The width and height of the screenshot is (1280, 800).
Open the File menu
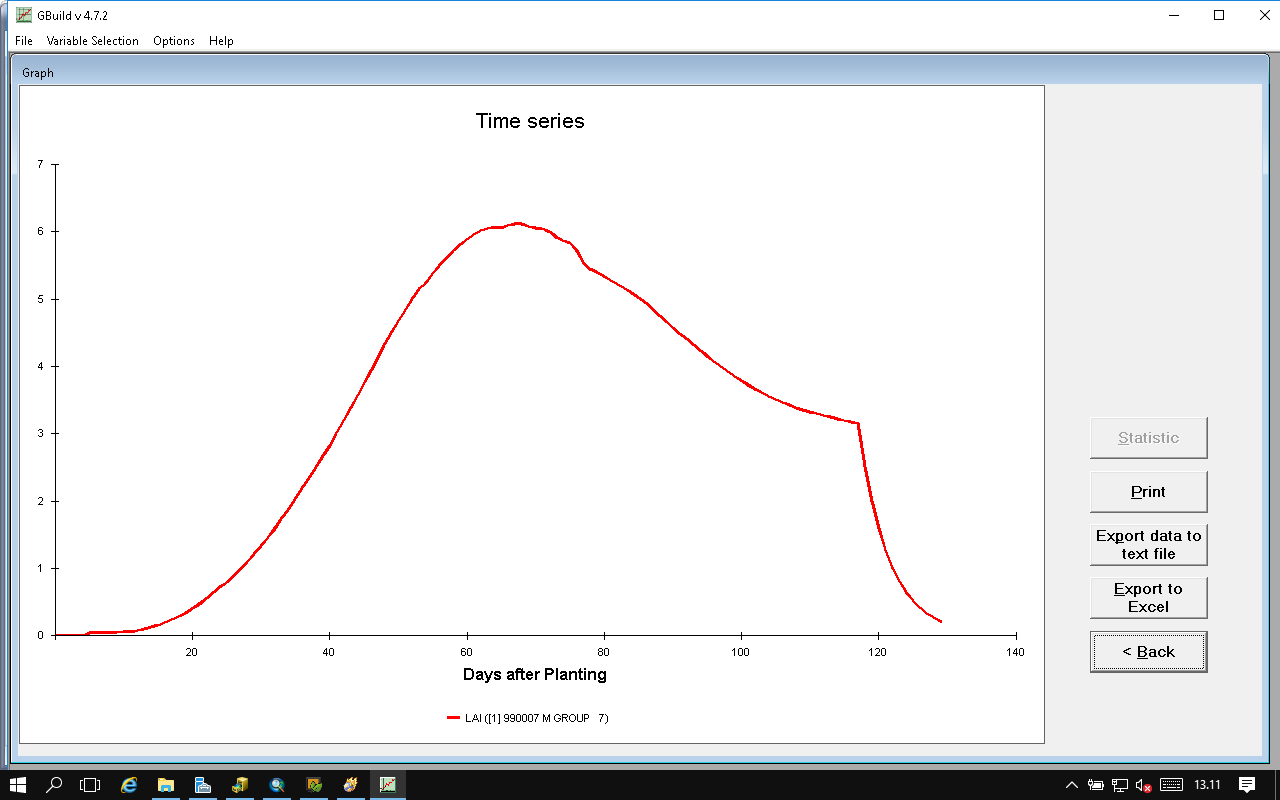click(x=24, y=41)
